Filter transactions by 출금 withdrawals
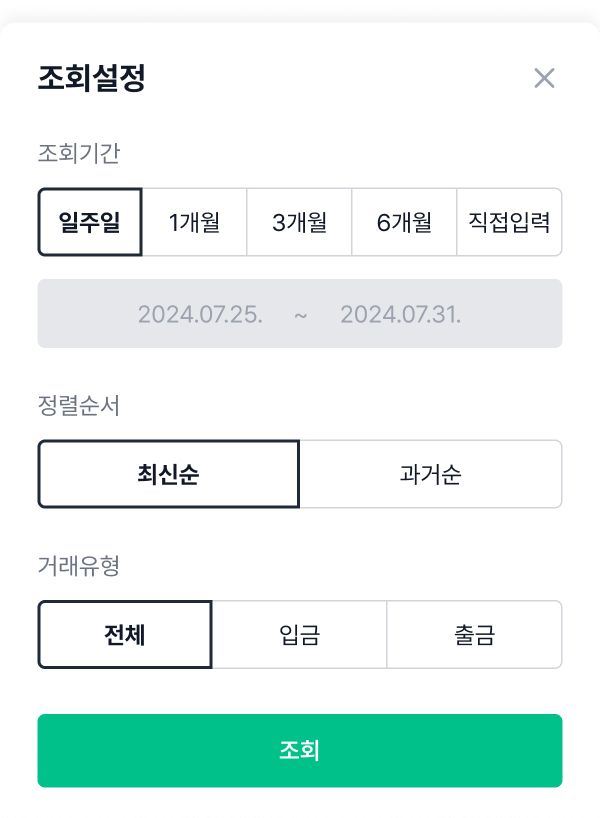Screen dimensions: 600x818 point(474,633)
